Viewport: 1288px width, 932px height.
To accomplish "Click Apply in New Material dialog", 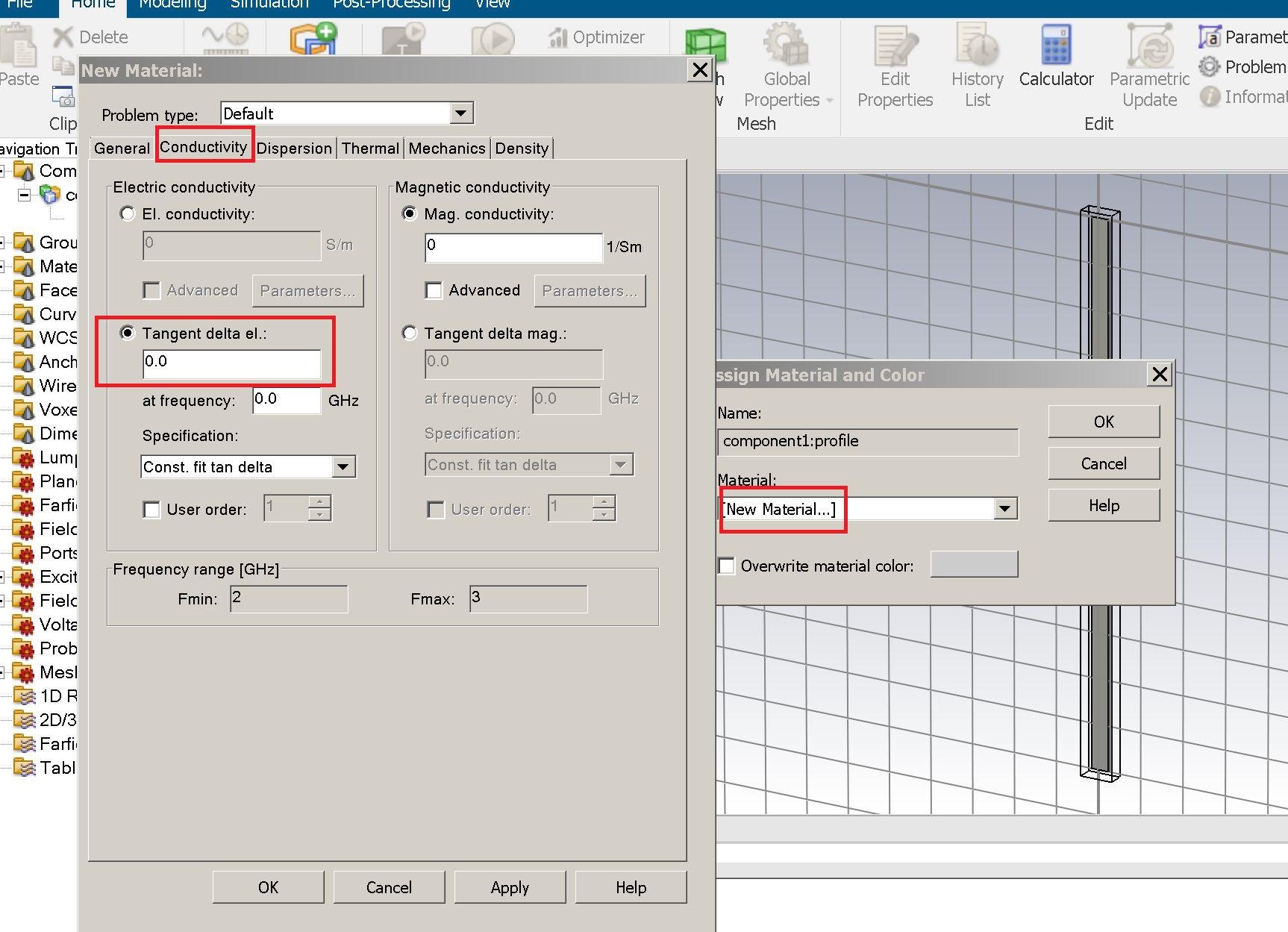I will coord(510,887).
